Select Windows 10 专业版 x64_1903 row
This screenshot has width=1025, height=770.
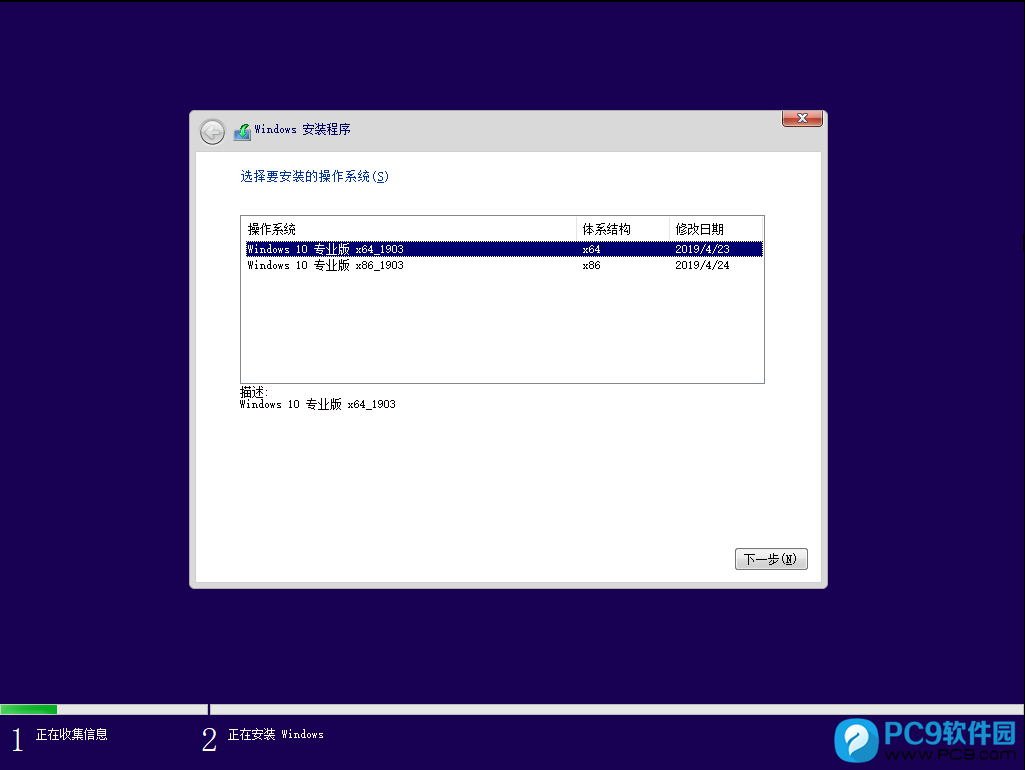click(x=504, y=249)
